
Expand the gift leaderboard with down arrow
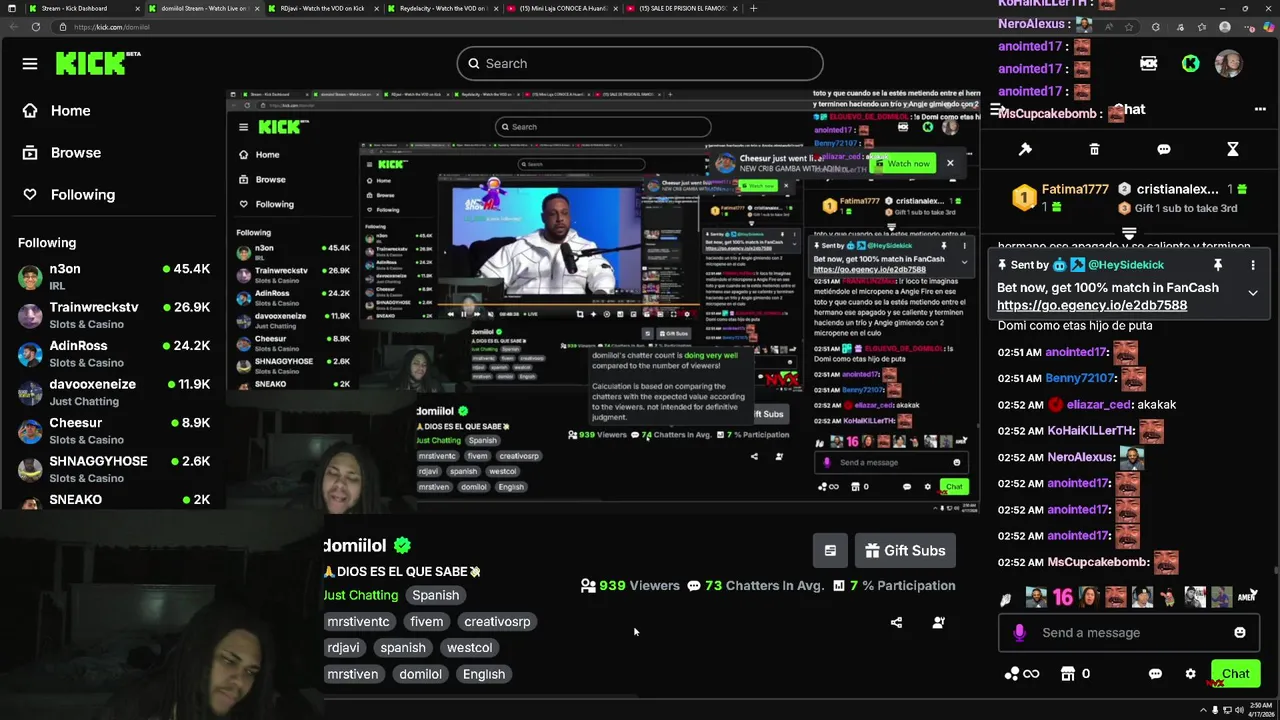click(1129, 232)
